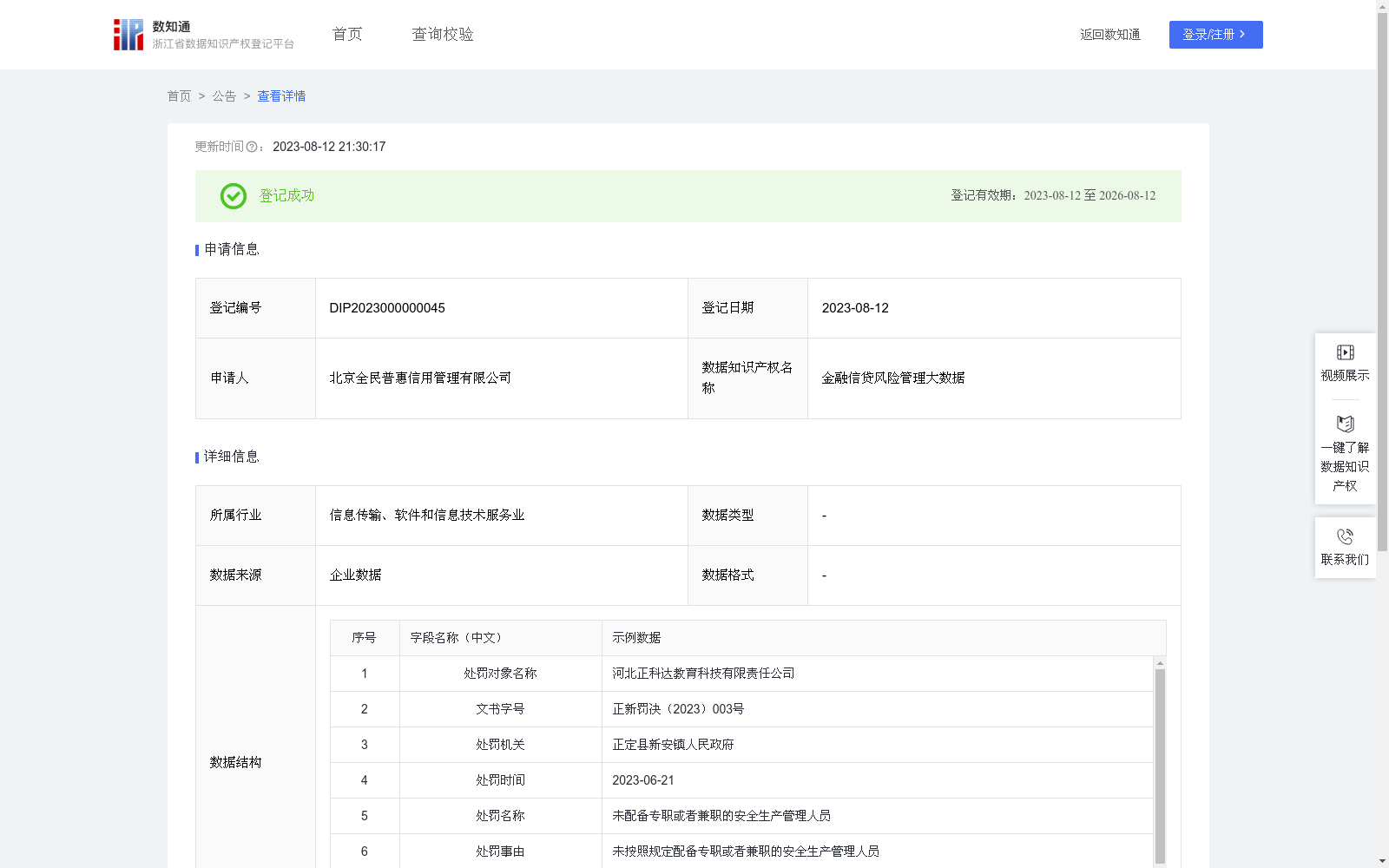This screenshot has height=868, width=1389.
Task: Open the 查询校验 nav menu
Action: pyautogui.click(x=443, y=35)
